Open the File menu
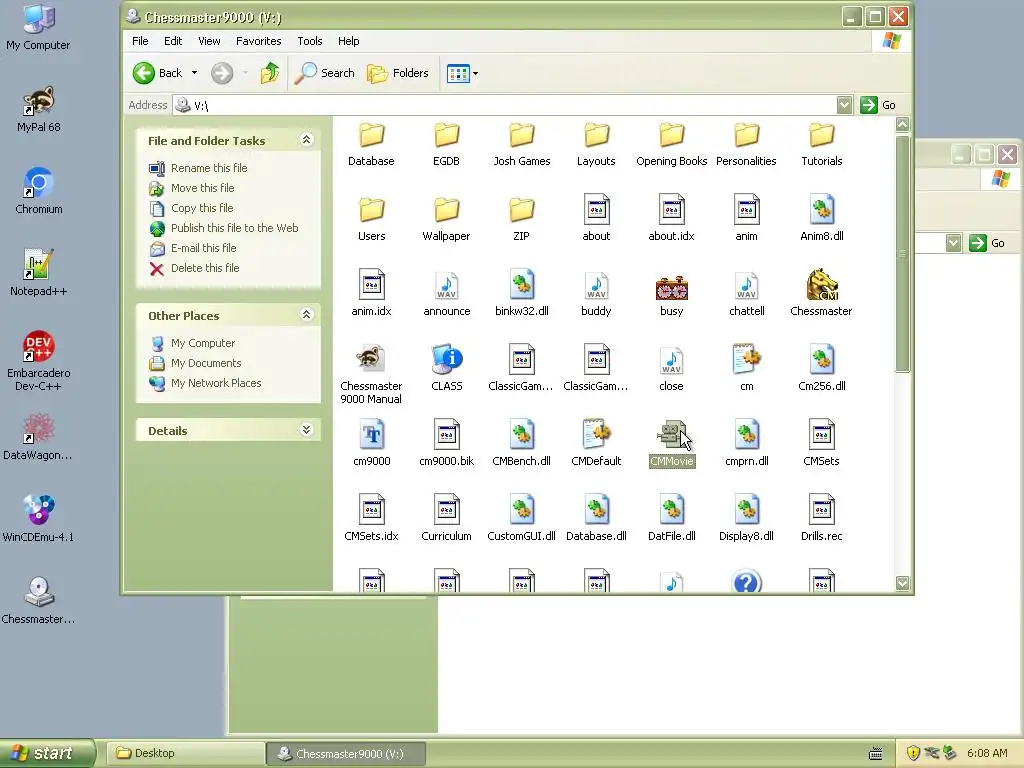 [x=140, y=40]
